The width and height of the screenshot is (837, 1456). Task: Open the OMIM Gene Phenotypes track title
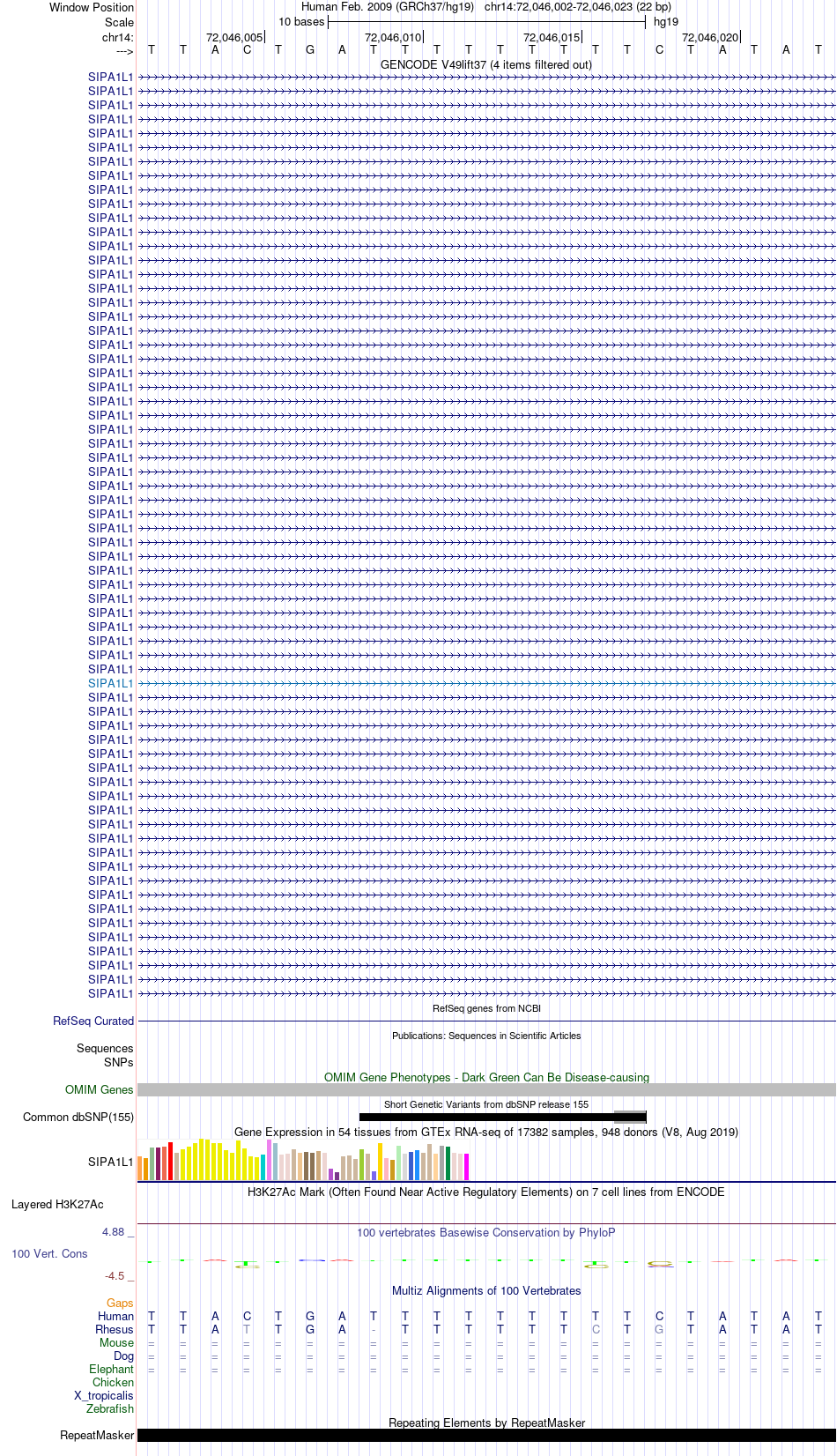click(486, 1077)
